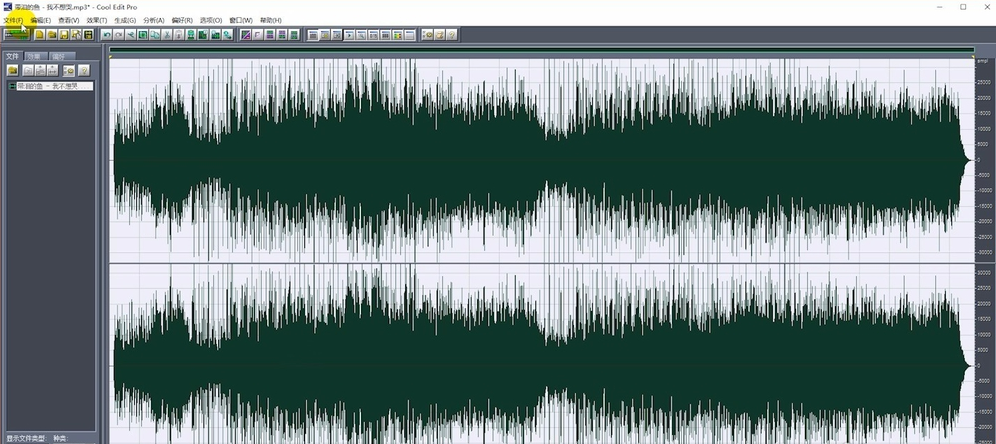Open Settings via the gear toolbar icon

pos(429,35)
